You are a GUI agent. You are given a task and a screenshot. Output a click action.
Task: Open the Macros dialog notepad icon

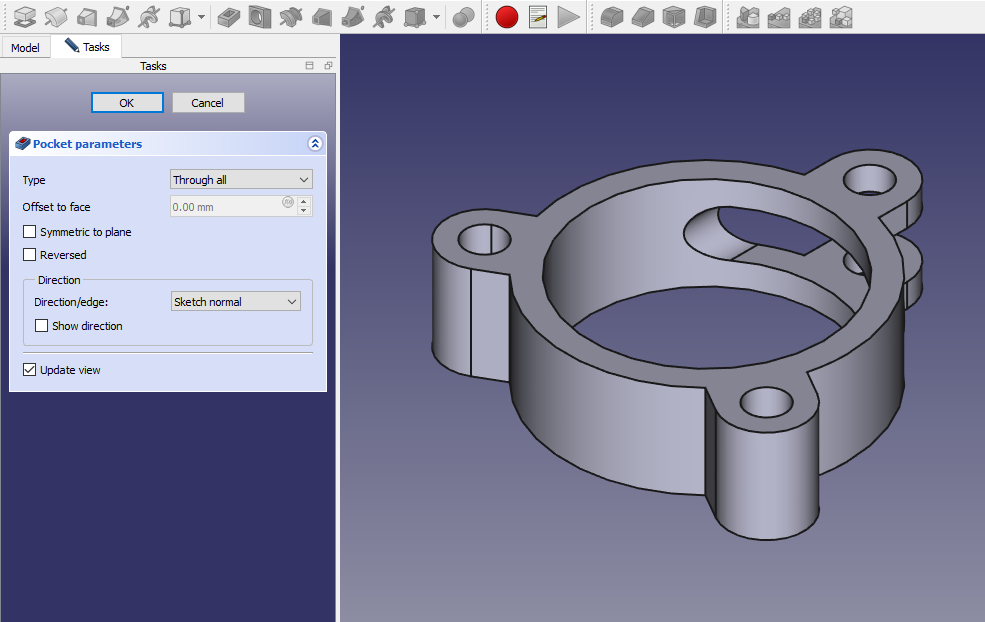pos(538,17)
